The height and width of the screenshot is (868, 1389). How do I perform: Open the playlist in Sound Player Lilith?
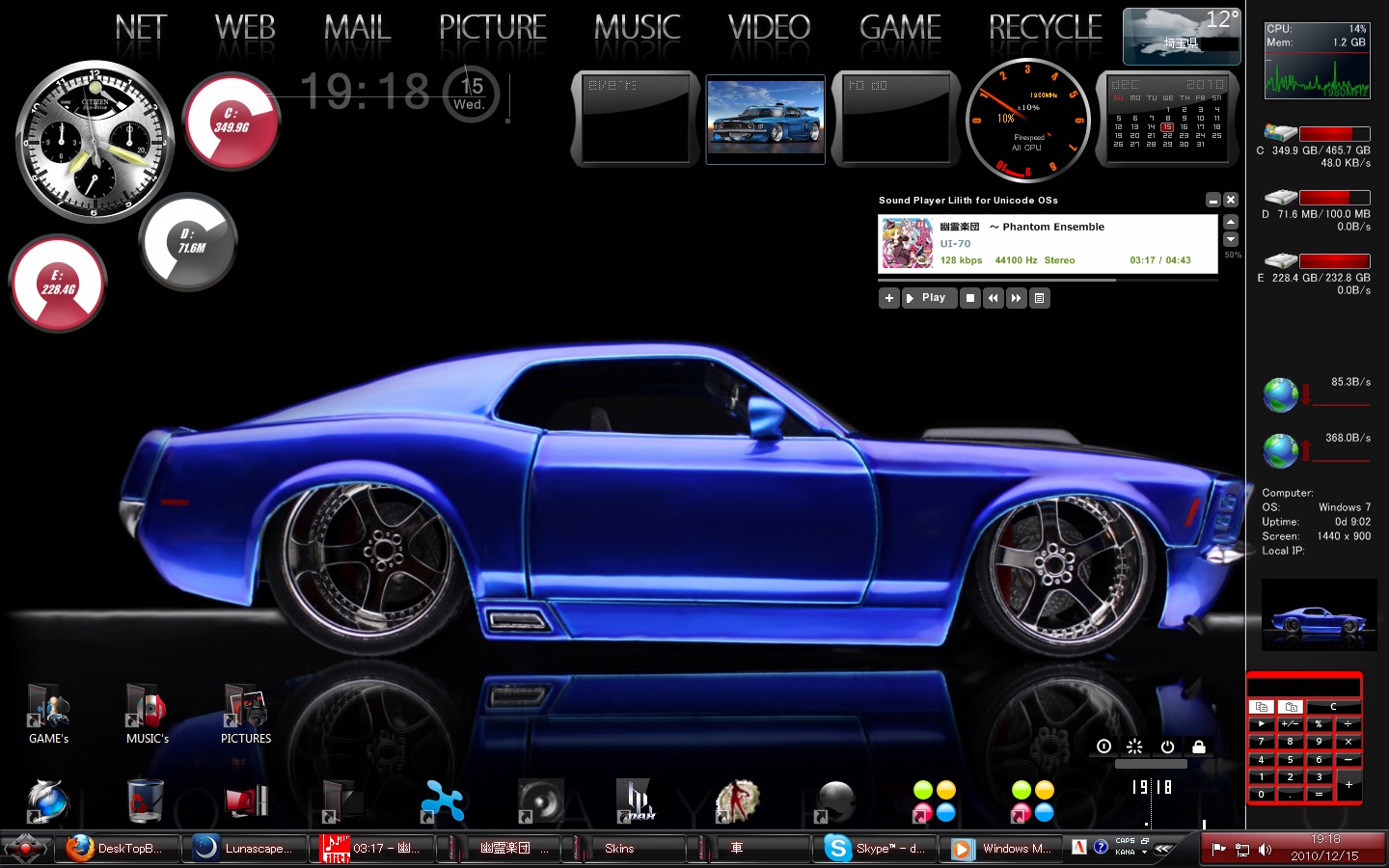[x=1039, y=298]
